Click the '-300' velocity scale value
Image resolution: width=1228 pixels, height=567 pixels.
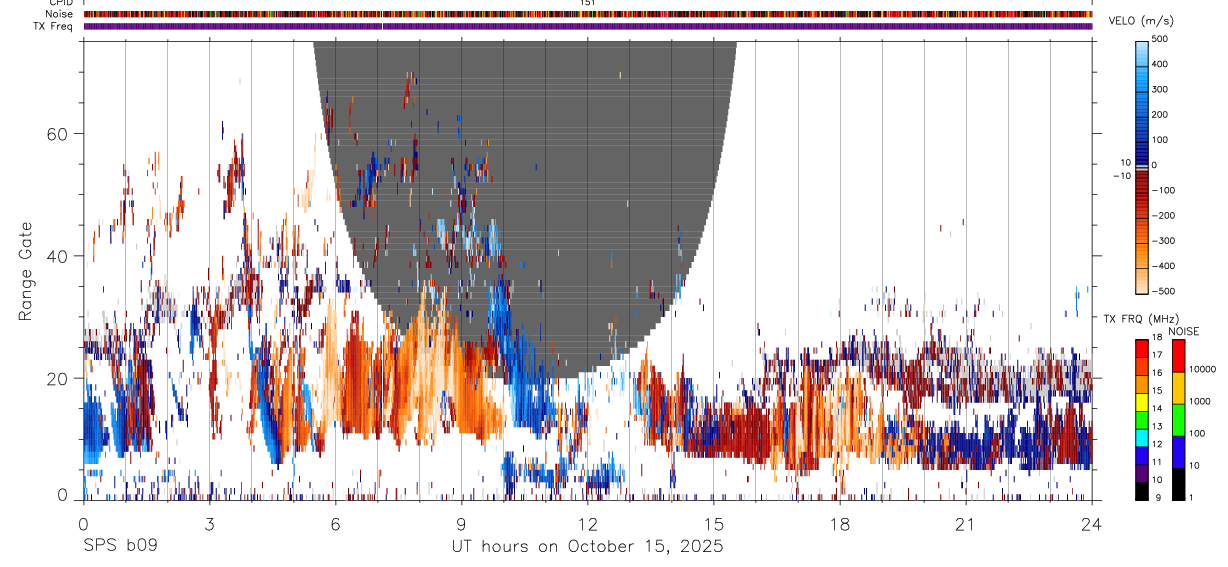click(1162, 241)
